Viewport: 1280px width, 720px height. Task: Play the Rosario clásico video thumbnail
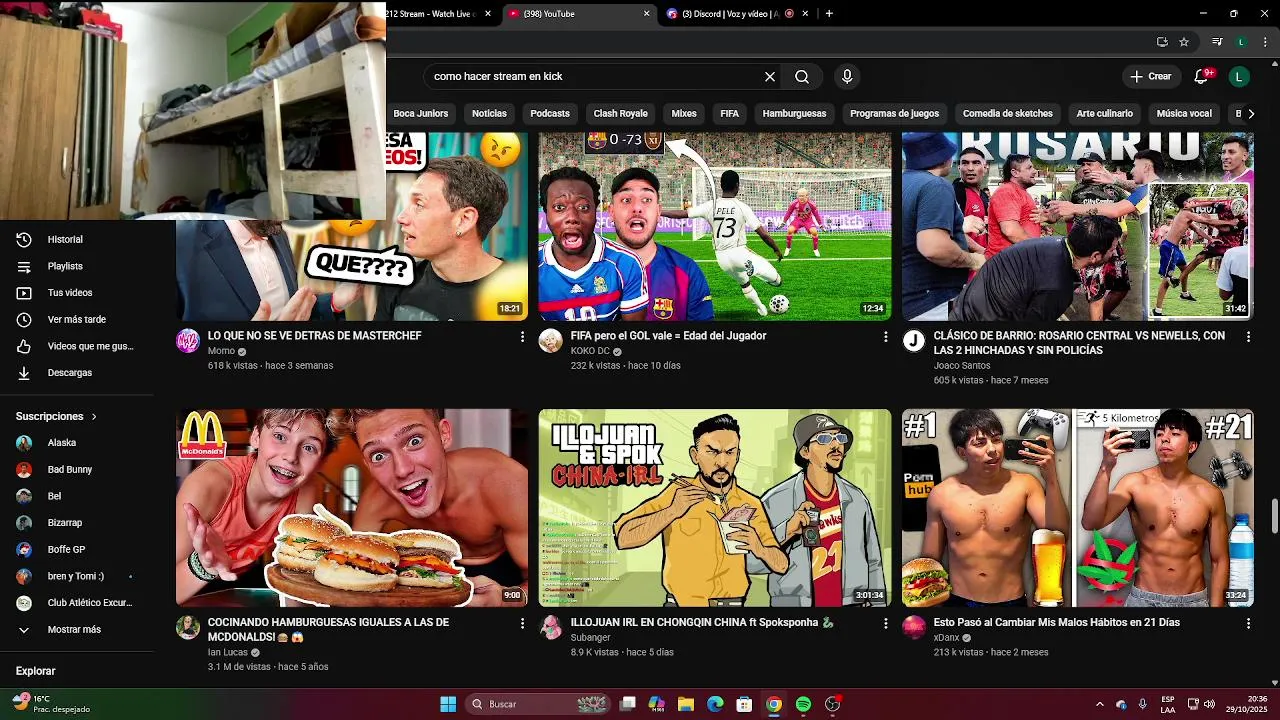pyautogui.click(x=1078, y=227)
